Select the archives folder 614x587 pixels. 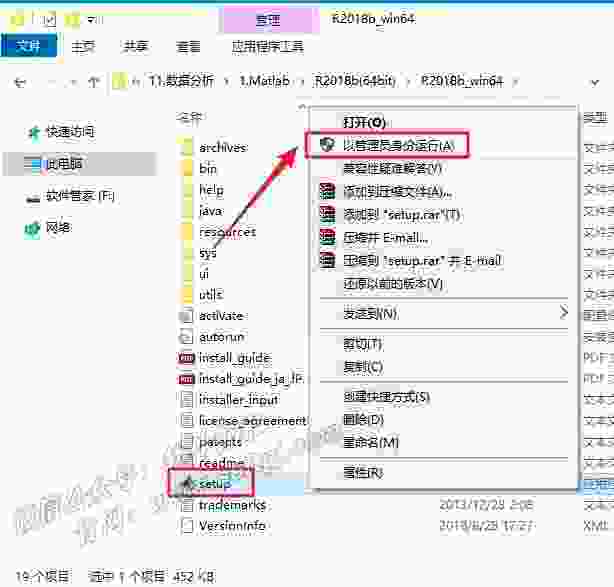click(223, 148)
